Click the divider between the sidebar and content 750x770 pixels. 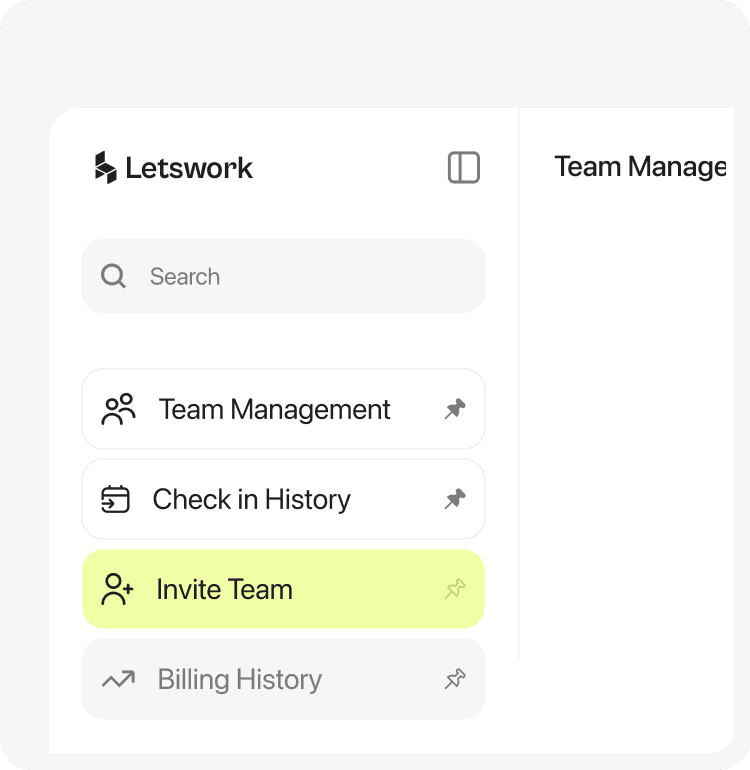[x=519, y=400]
